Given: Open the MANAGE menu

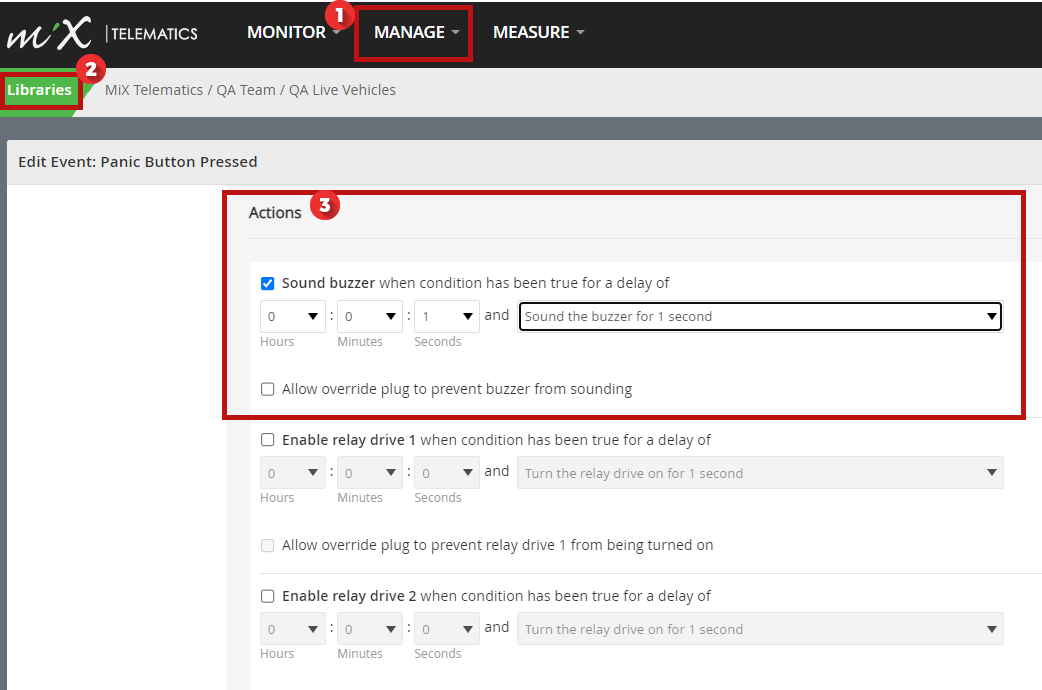Looking at the screenshot, I should pyautogui.click(x=416, y=32).
